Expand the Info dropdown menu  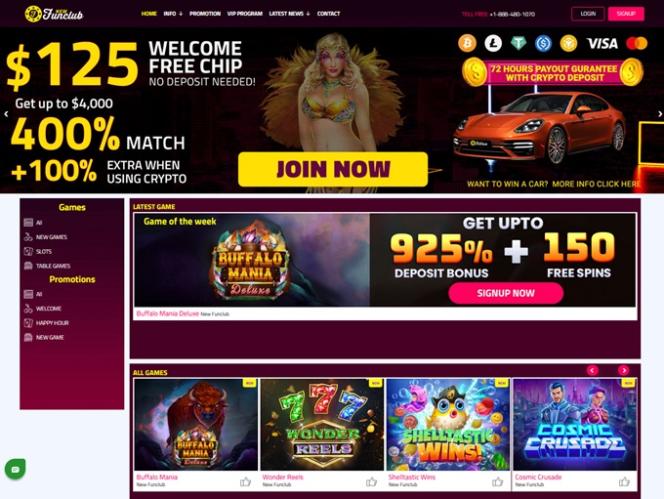click(173, 14)
